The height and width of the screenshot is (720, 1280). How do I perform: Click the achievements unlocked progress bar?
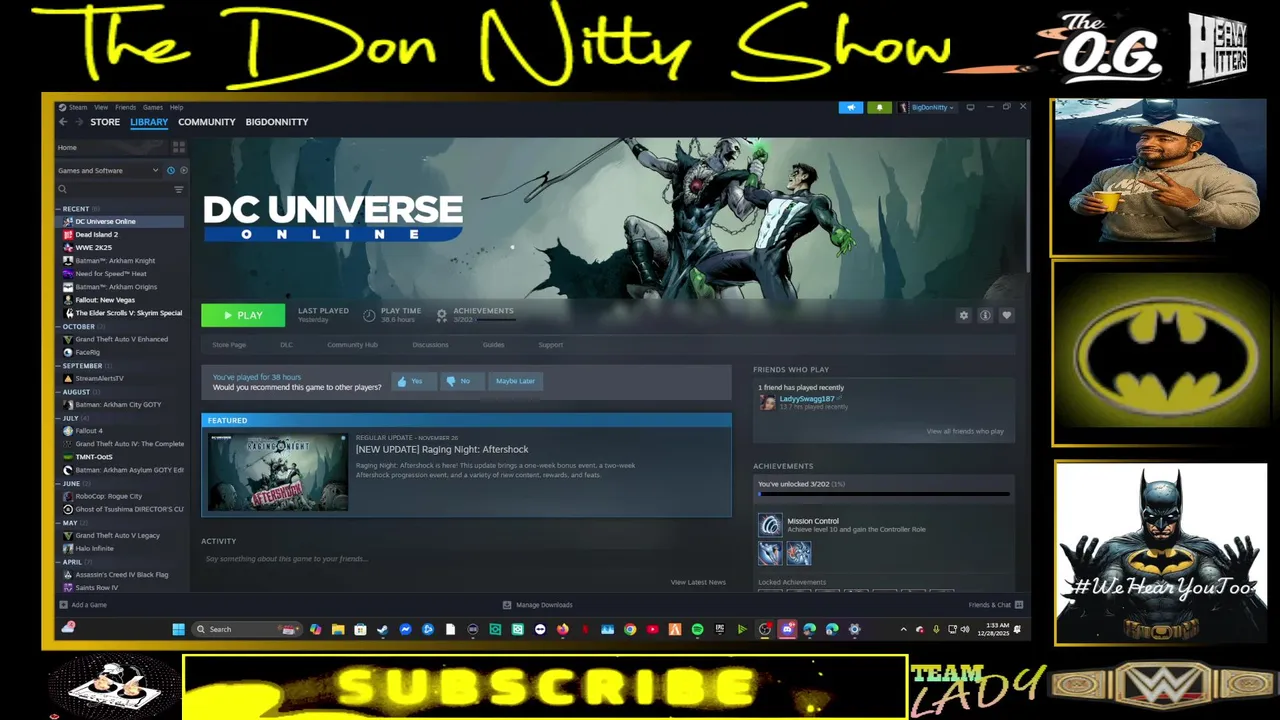click(x=884, y=494)
